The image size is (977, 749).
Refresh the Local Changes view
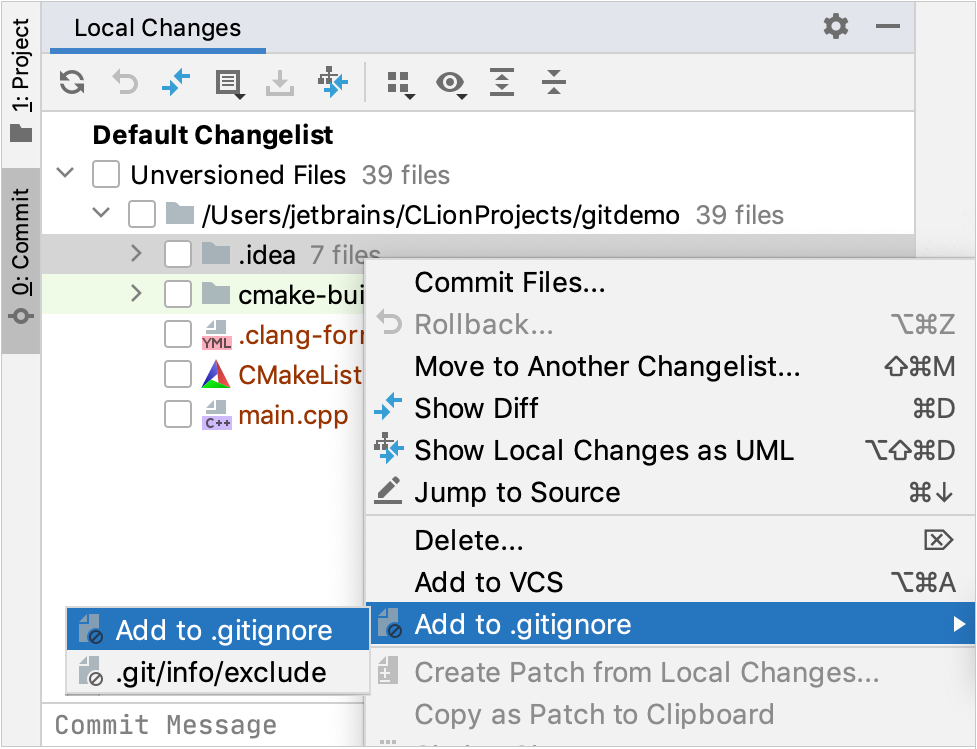tap(71, 83)
